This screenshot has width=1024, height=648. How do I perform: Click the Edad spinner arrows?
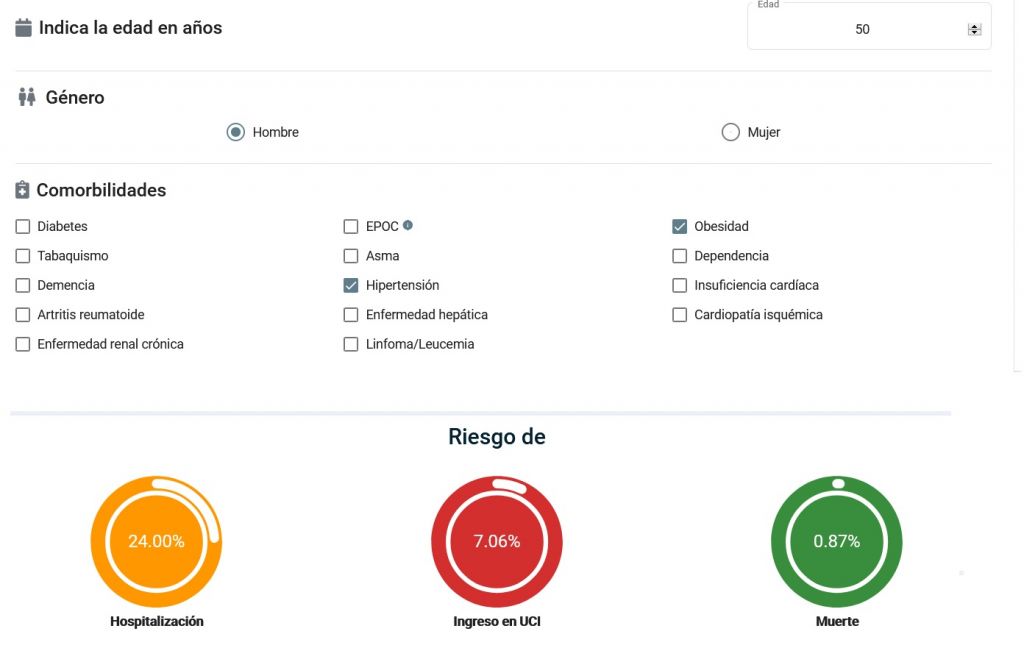[x=974, y=30]
